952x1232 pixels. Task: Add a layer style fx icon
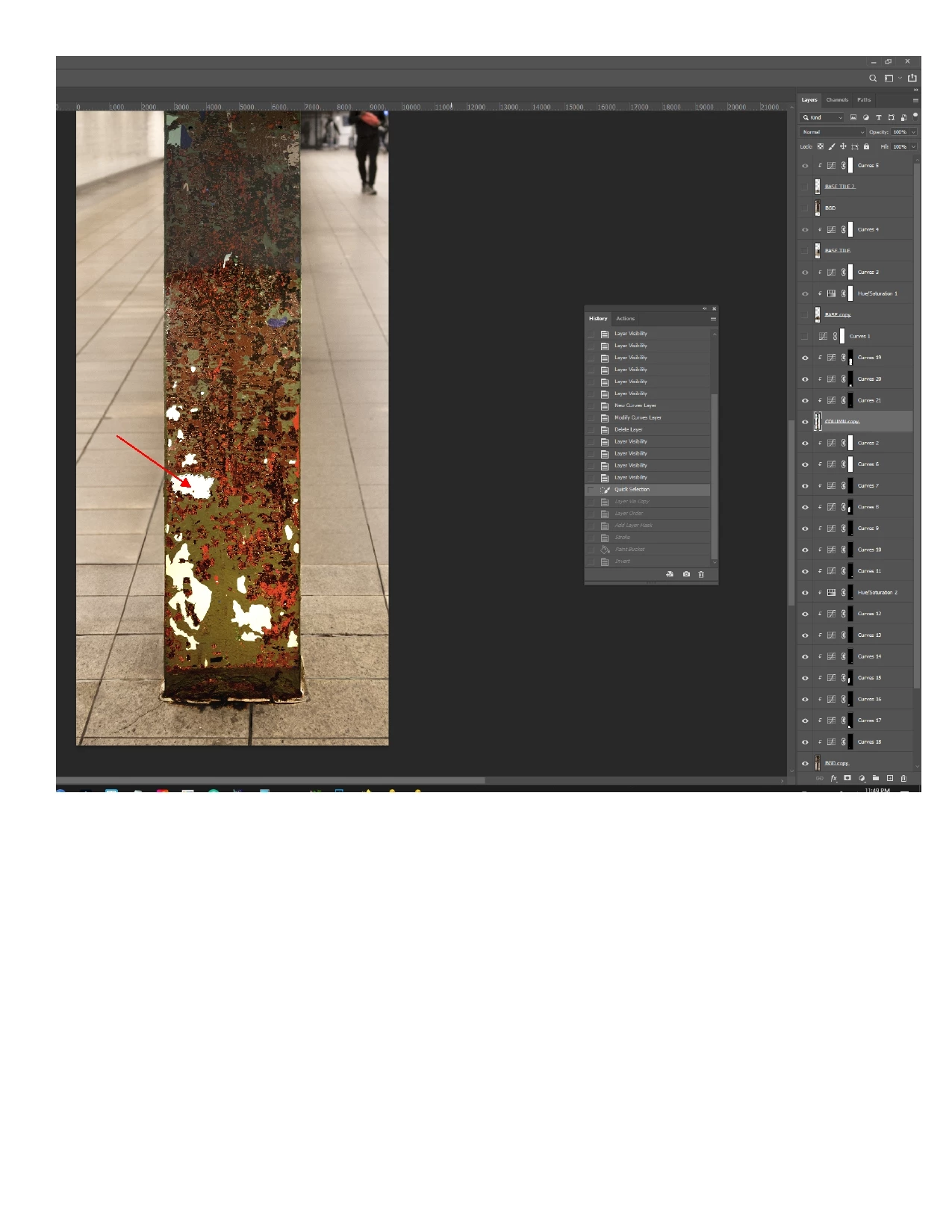[834, 778]
